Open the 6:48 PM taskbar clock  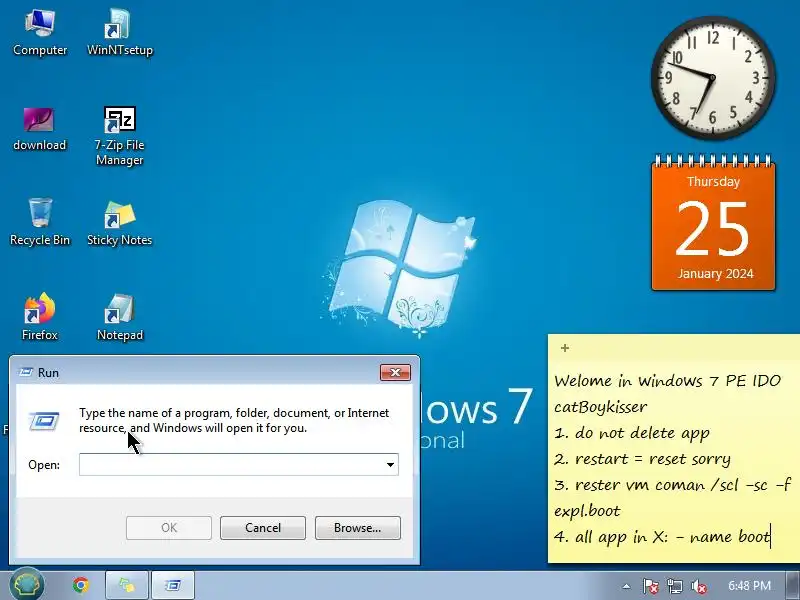749,585
